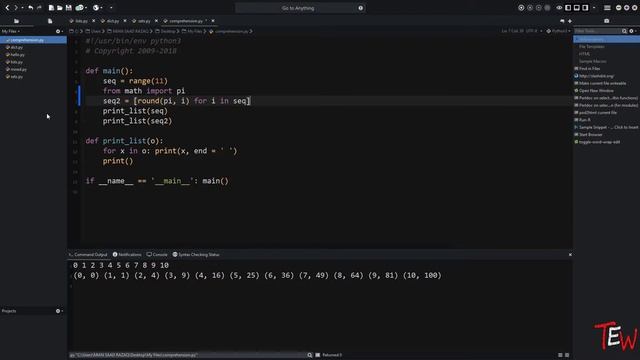The image size is (640, 360).
Task: Focus the Filter Tools search field
Action: click(598, 31)
